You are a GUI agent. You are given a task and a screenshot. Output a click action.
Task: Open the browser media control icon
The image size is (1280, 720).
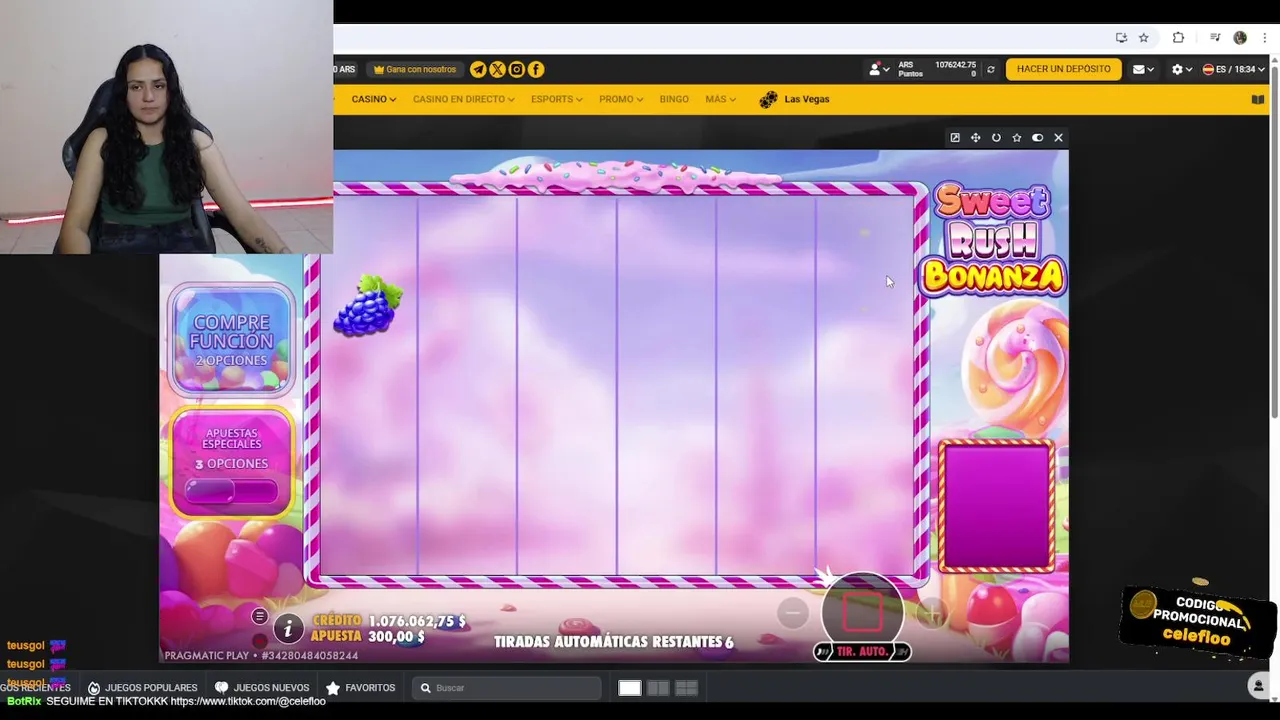pyautogui.click(x=1215, y=38)
